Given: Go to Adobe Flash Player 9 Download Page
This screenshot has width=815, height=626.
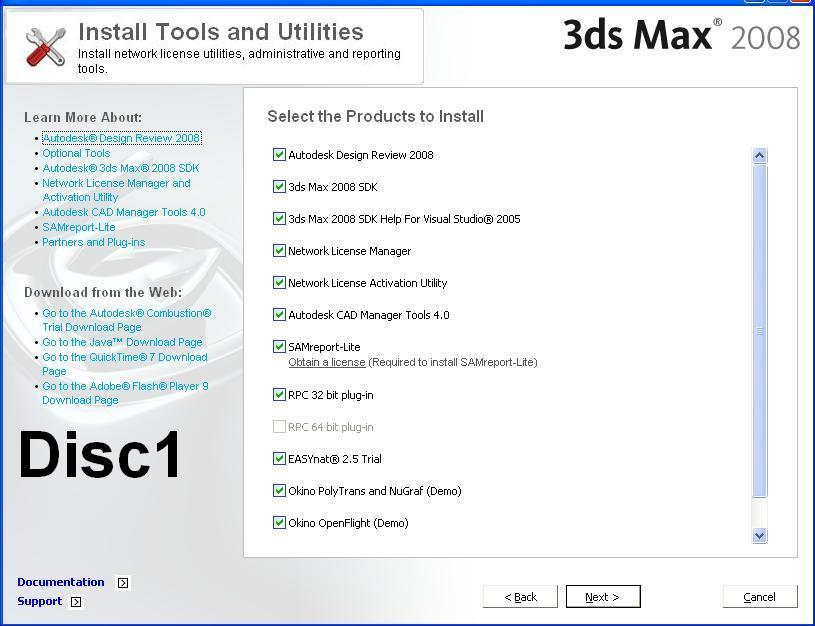Looking at the screenshot, I should coord(125,393).
